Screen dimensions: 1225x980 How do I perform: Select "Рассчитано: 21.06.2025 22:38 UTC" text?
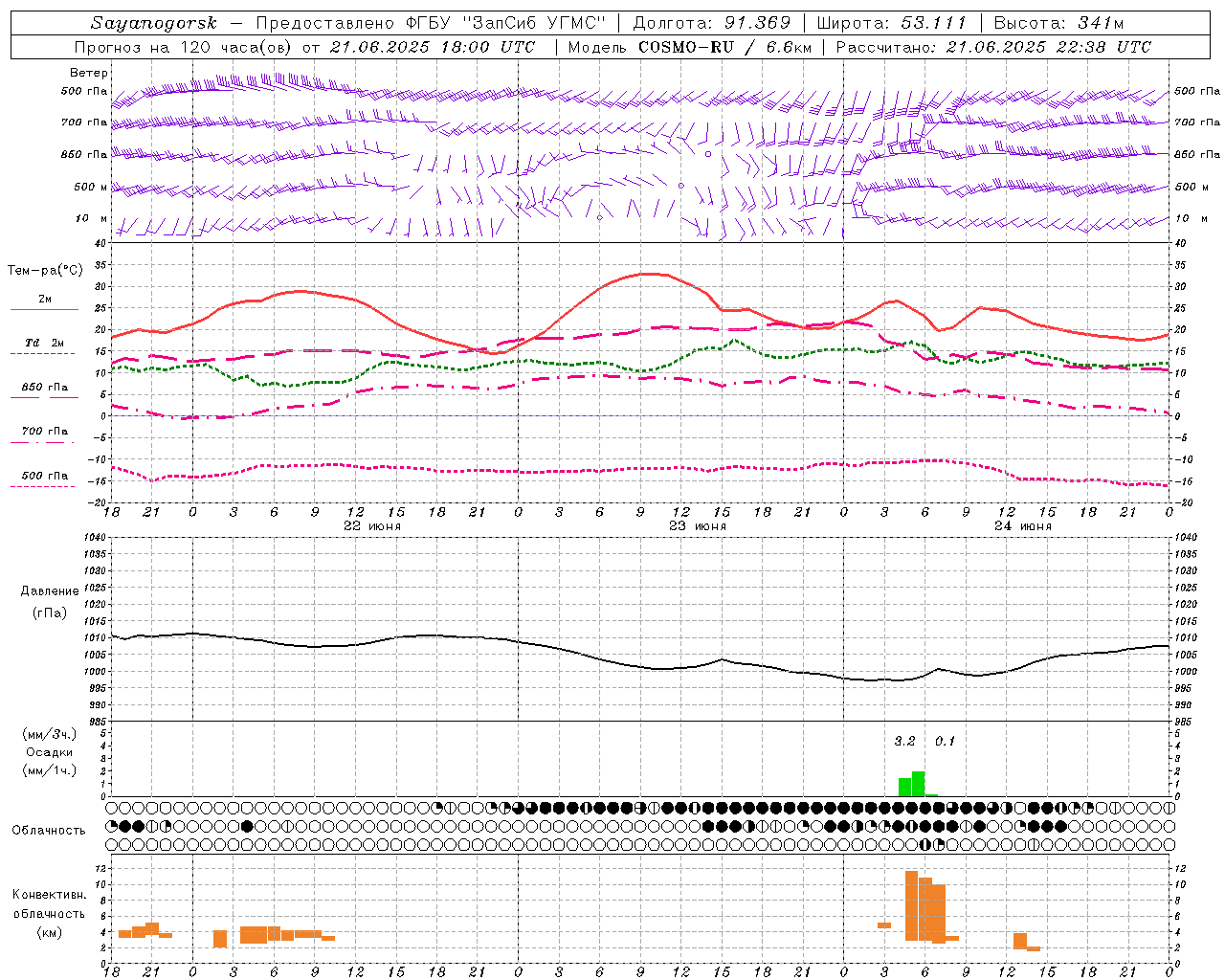[x=993, y=47]
